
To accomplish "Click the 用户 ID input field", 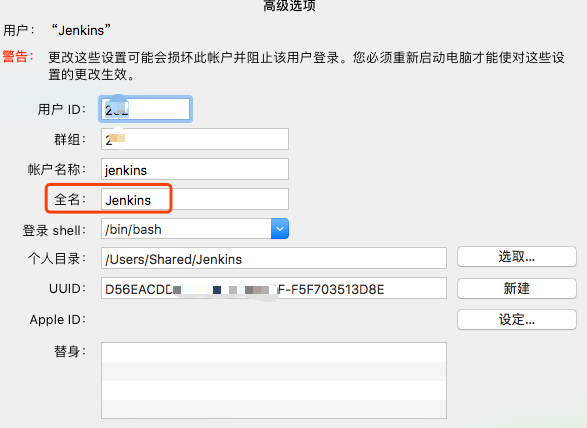I will click(146, 109).
